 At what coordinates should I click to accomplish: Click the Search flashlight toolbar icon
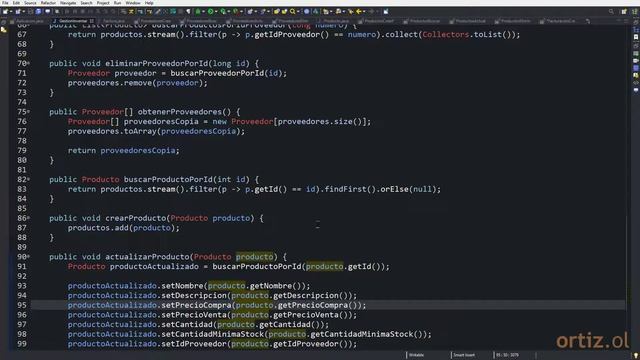pos(293,11)
